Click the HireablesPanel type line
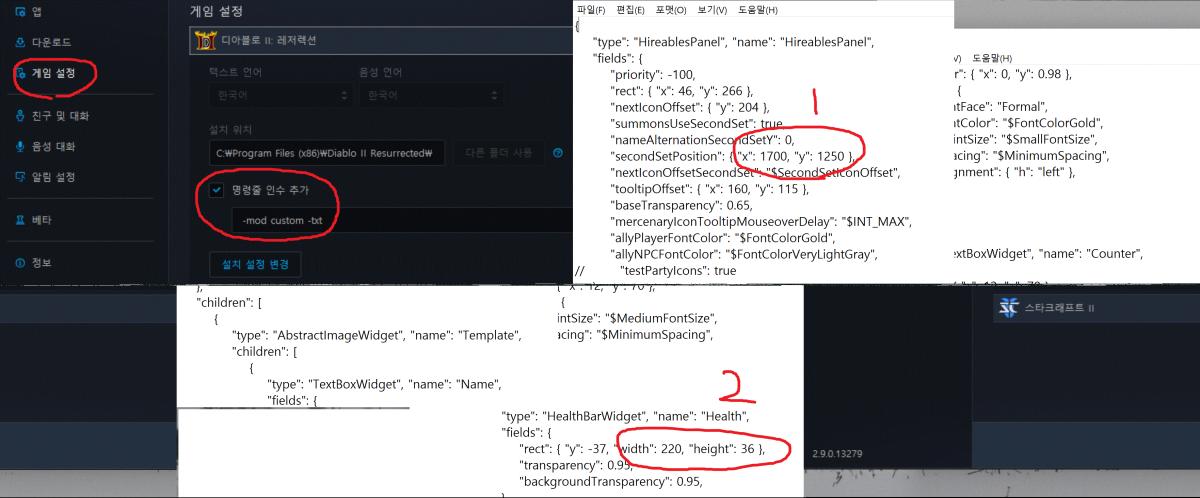The image size is (1200, 498). point(734,41)
